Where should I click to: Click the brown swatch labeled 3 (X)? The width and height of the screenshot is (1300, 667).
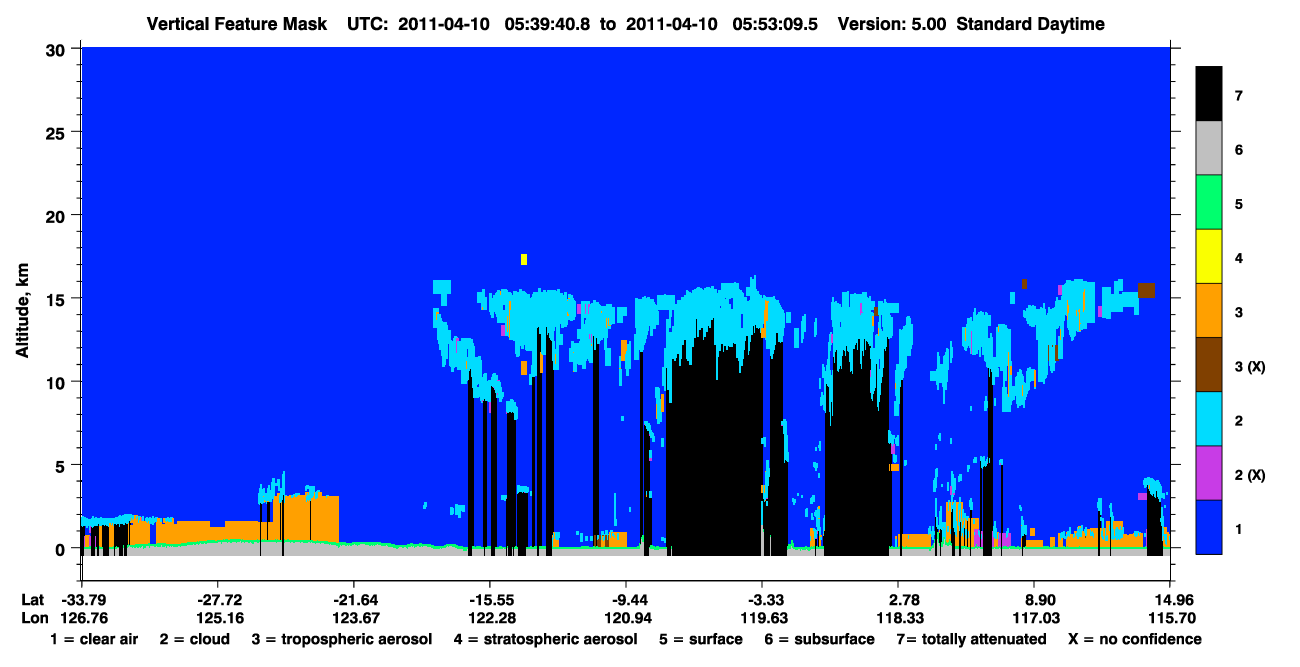(x=1209, y=365)
